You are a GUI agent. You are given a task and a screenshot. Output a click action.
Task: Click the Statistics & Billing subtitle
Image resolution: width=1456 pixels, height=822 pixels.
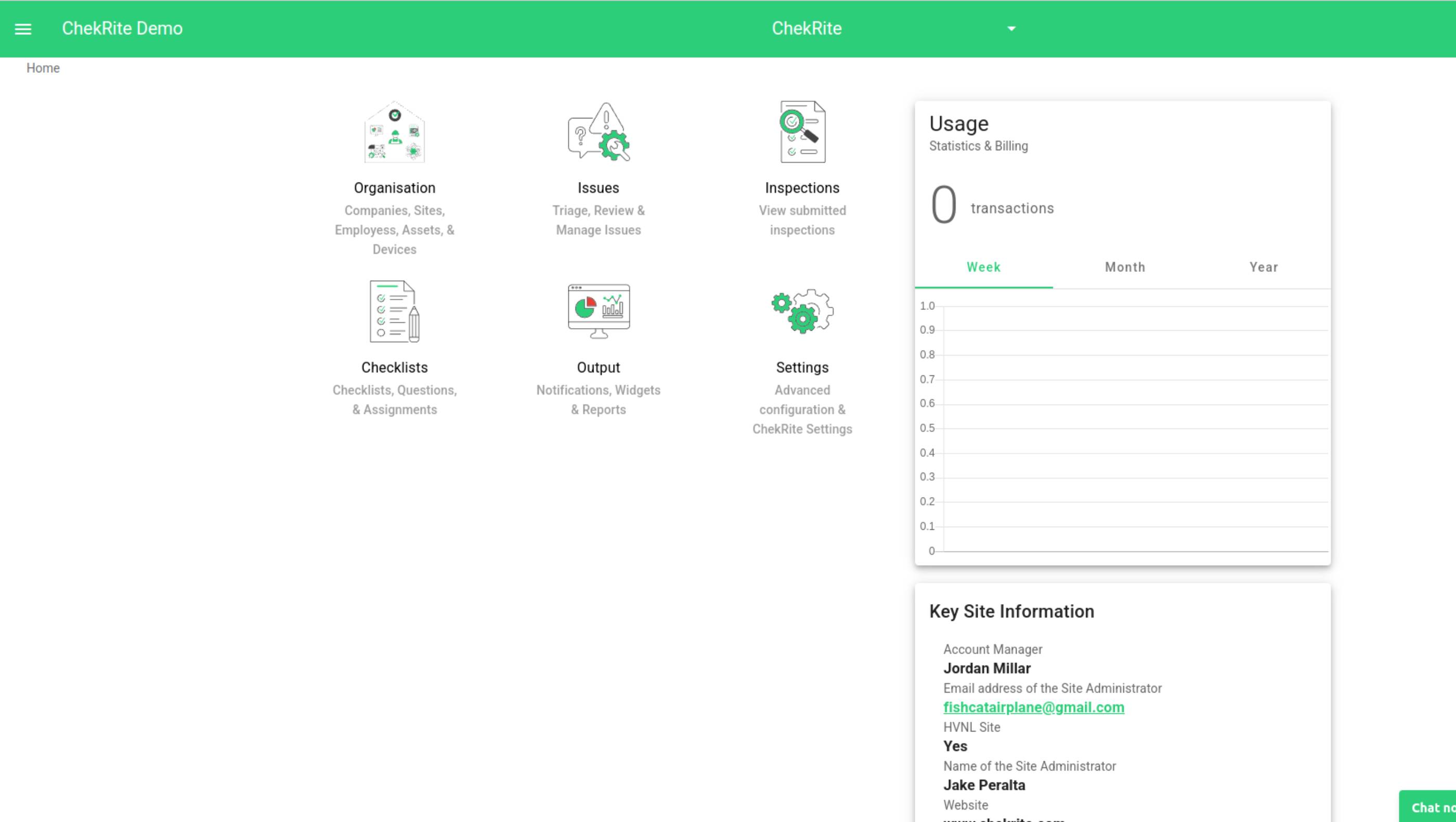pos(979,146)
